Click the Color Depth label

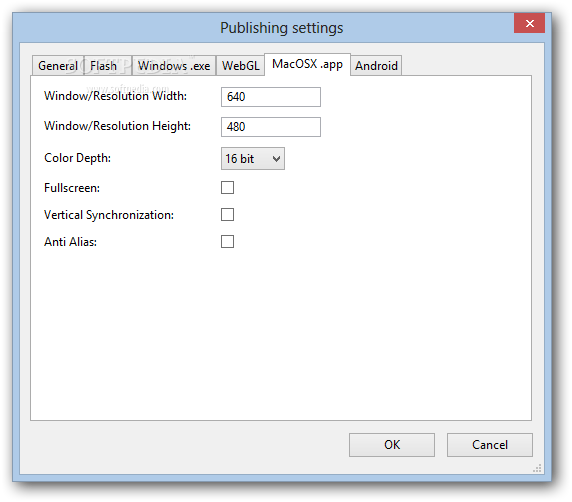click(77, 158)
